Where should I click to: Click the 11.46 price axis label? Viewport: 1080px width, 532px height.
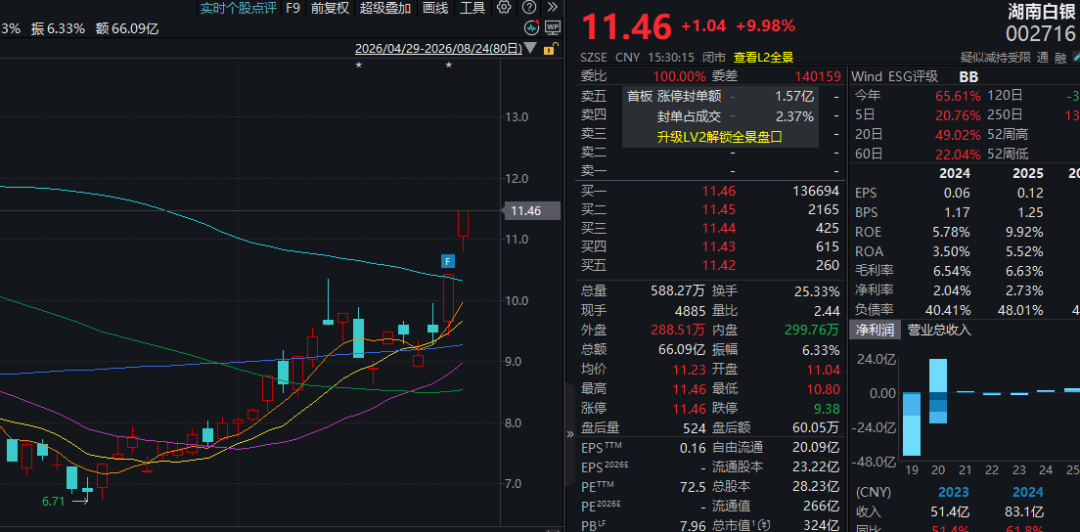tap(531, 211)
